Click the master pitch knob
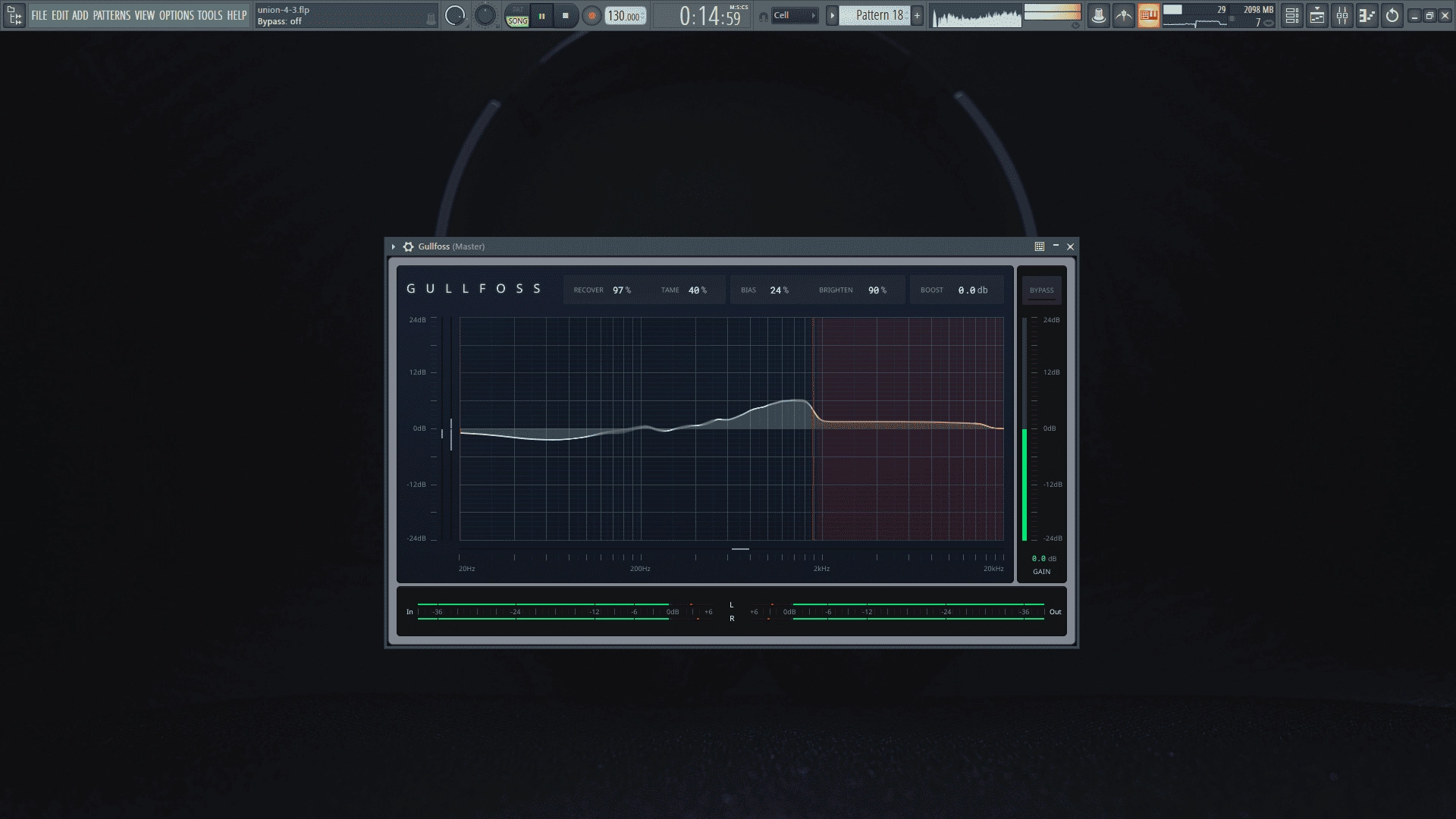1456x819 pixels. tap(485, 15)
